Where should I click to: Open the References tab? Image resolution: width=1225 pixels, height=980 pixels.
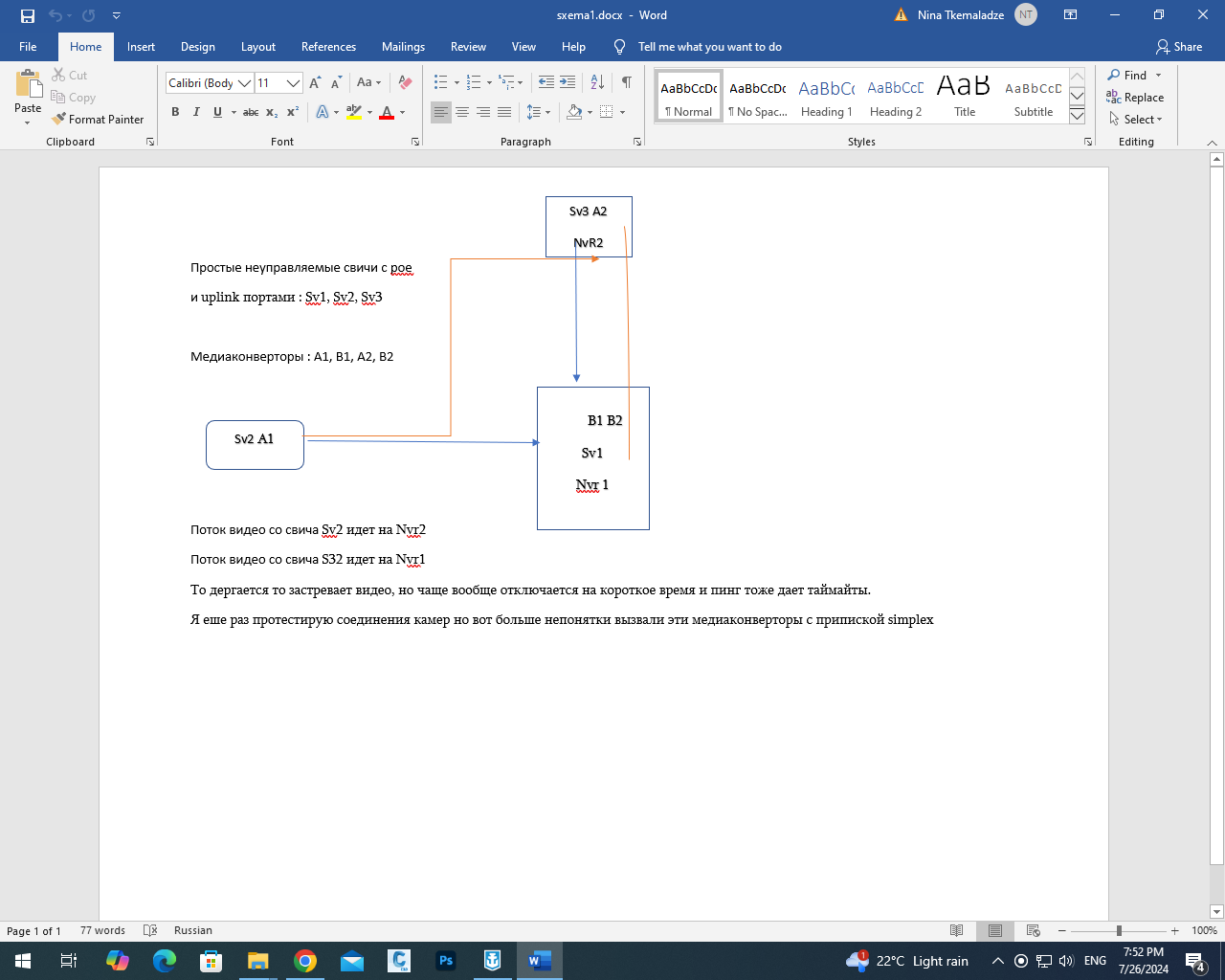[328, 47]
